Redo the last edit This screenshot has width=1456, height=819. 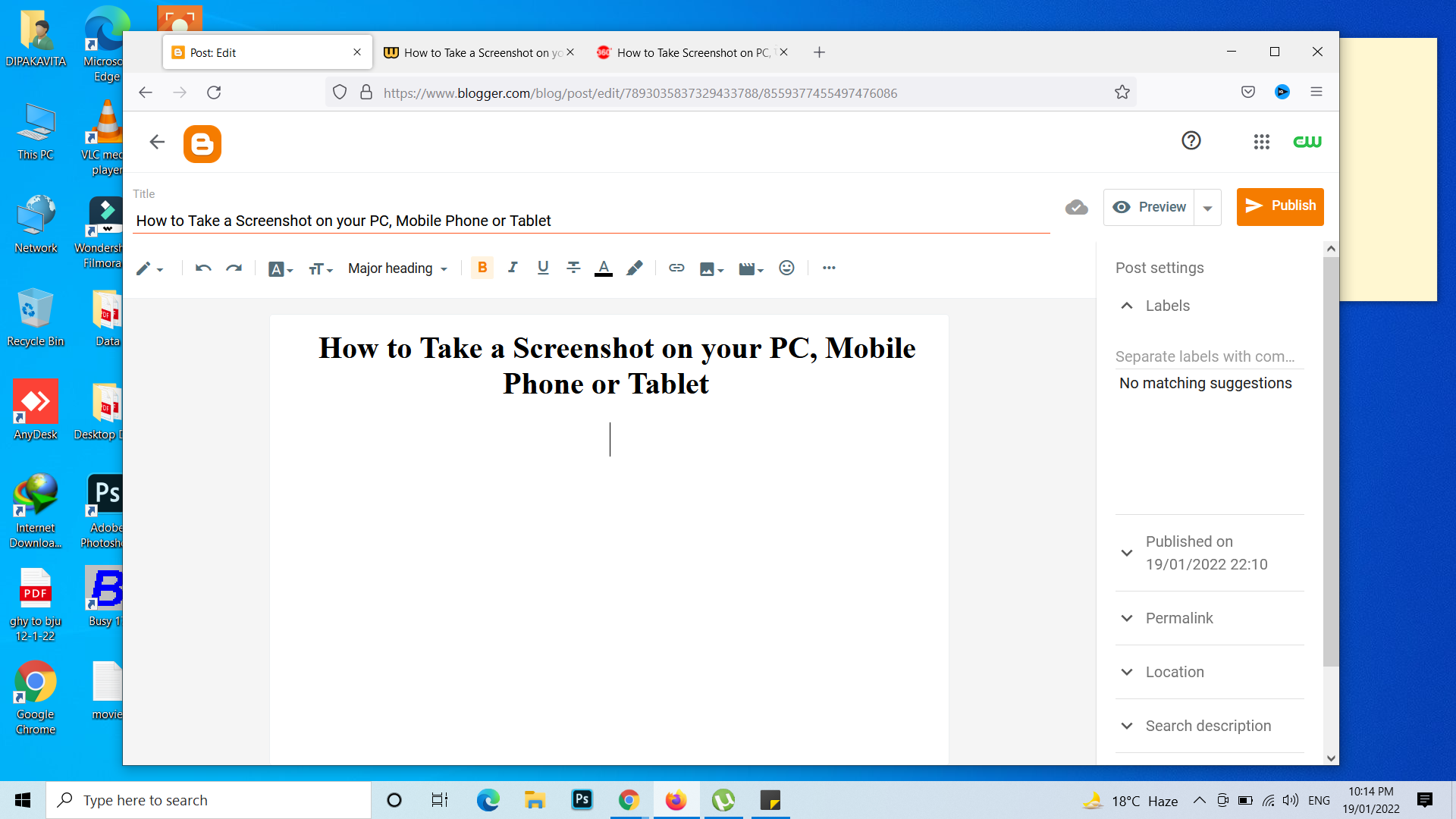tap(234, 268)
